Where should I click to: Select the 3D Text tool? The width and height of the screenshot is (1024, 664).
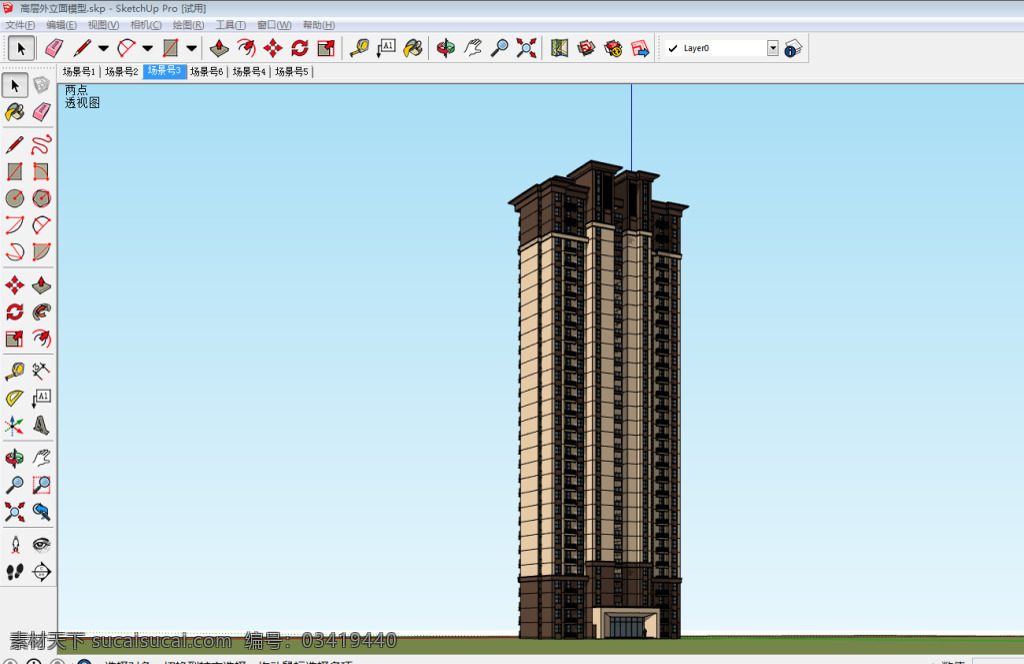pos(41,426)
